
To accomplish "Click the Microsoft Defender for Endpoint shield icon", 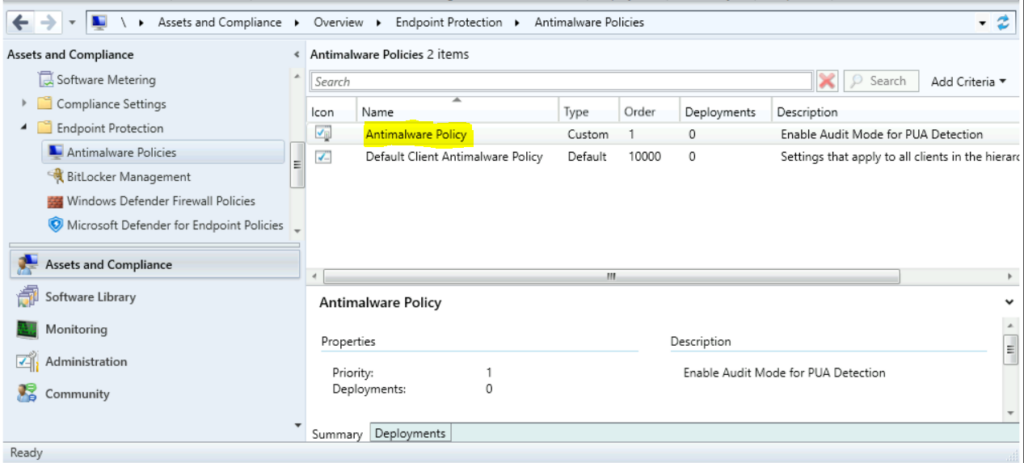I will tap(56, 225).
